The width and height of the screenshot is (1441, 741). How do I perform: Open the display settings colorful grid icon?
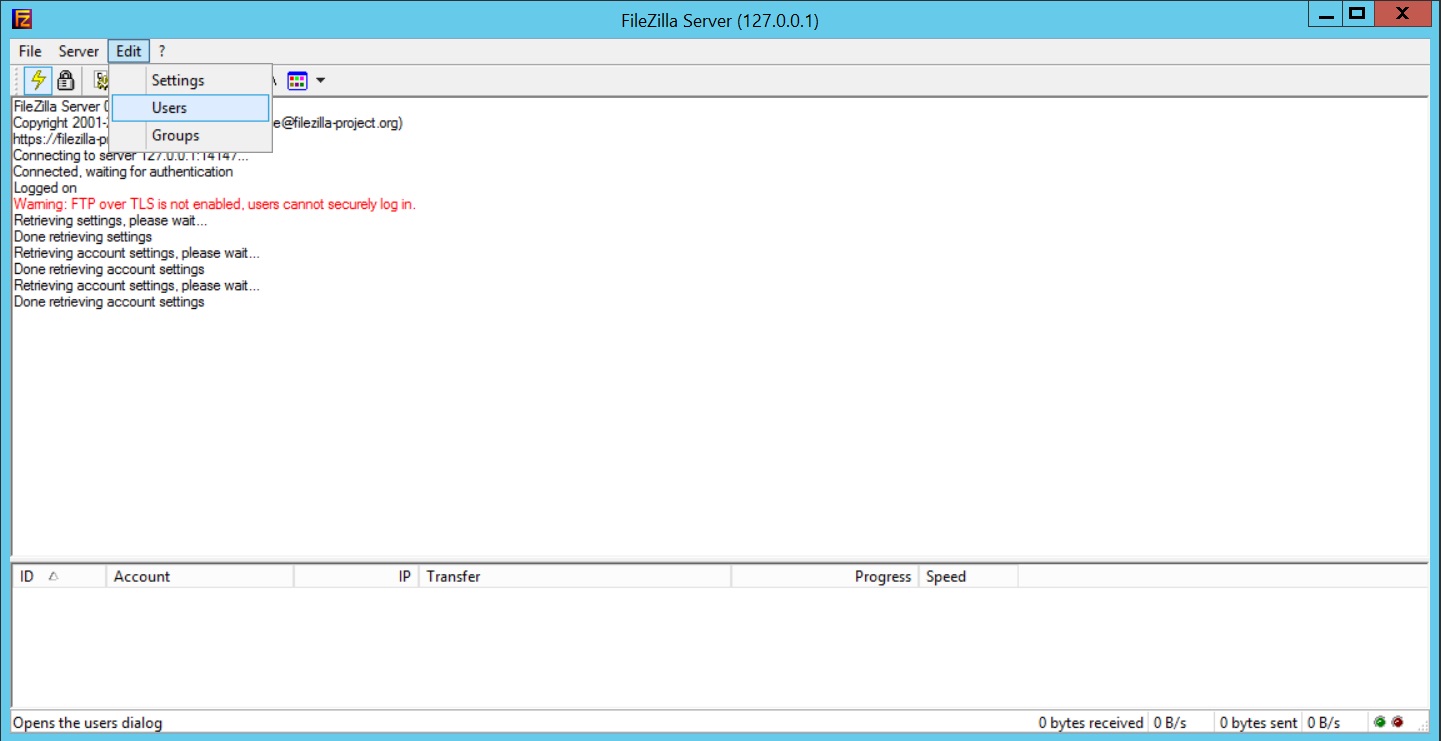pos(298,80)
